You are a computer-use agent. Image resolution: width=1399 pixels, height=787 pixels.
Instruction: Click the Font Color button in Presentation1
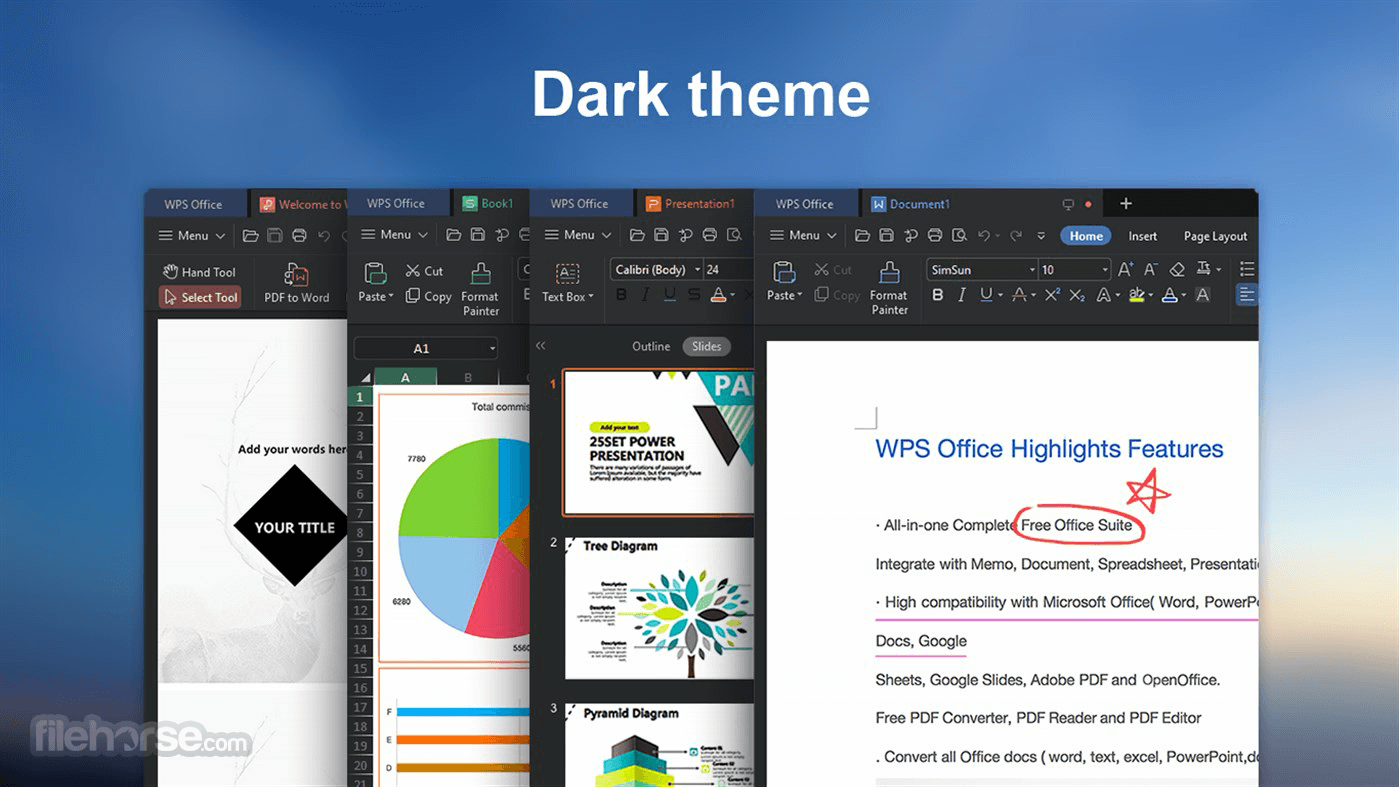coord(720,295)
